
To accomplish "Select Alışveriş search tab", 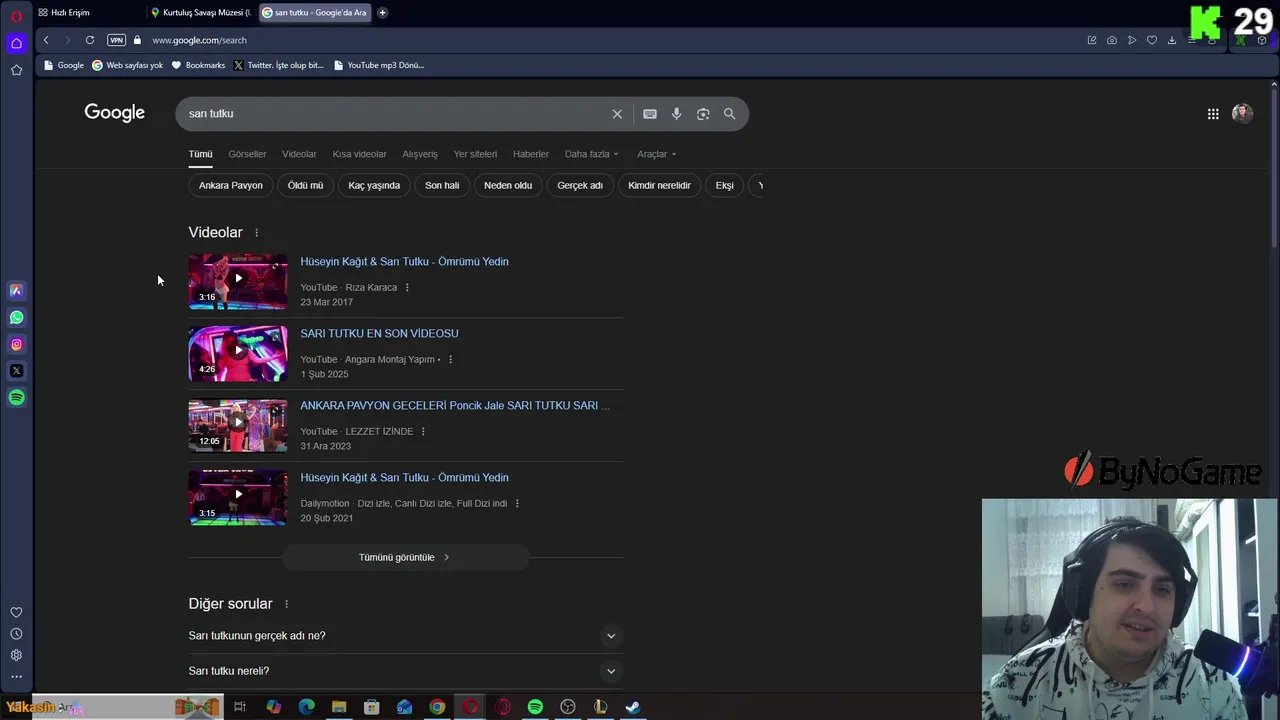I will click(420, 154).
